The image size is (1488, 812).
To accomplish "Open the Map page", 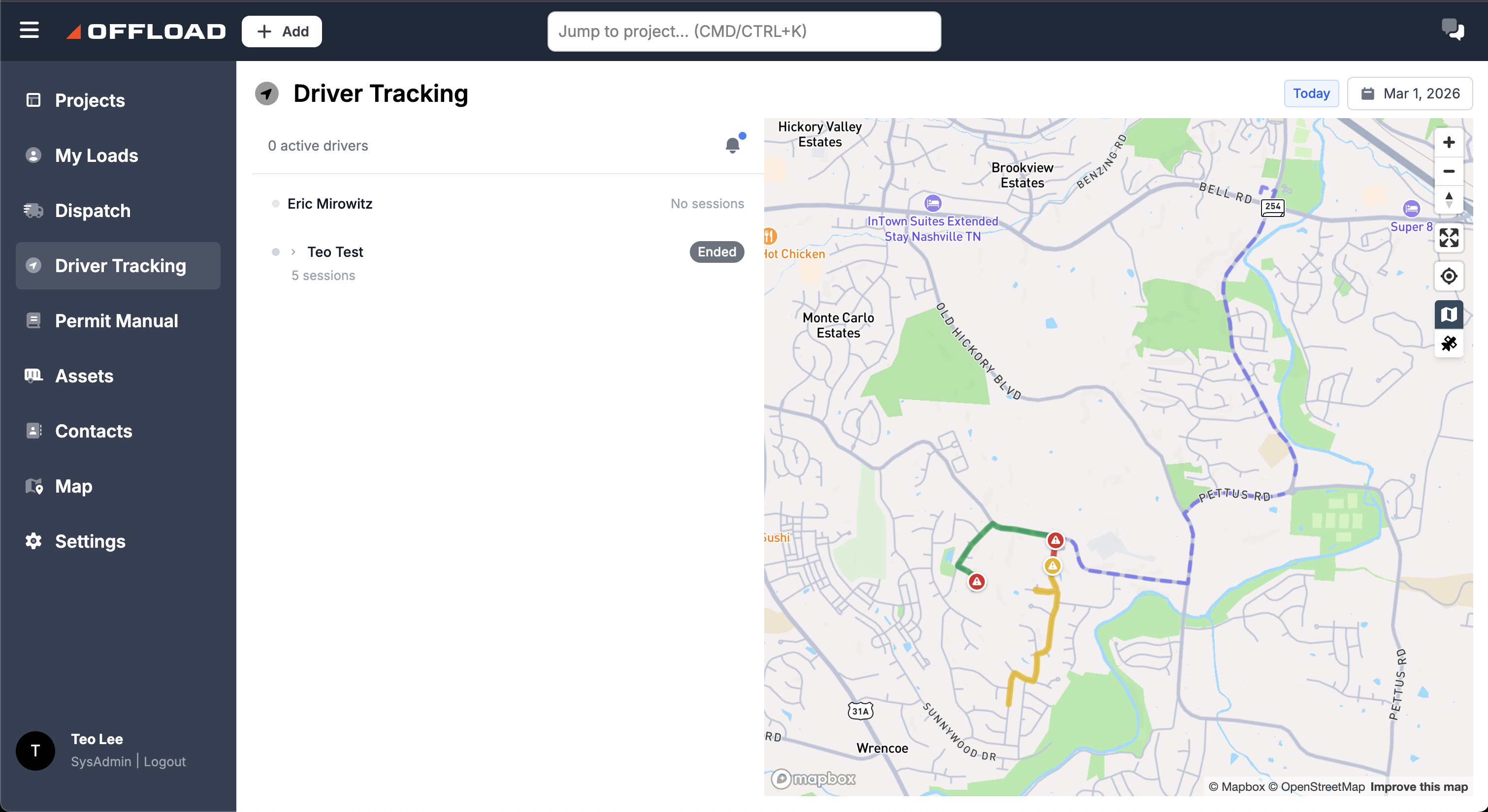I will click(x=118, y=486).
